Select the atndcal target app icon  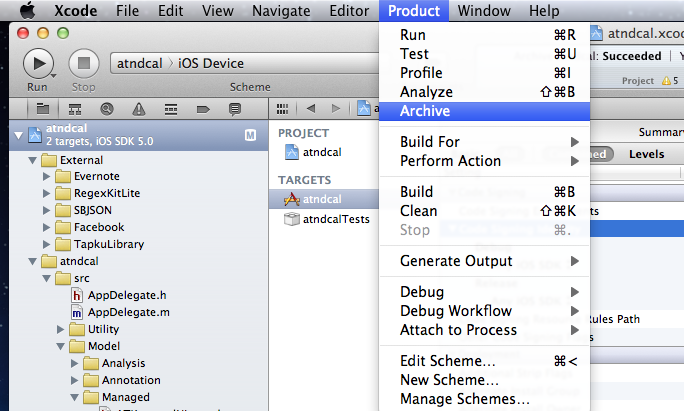tap(291, 199)
